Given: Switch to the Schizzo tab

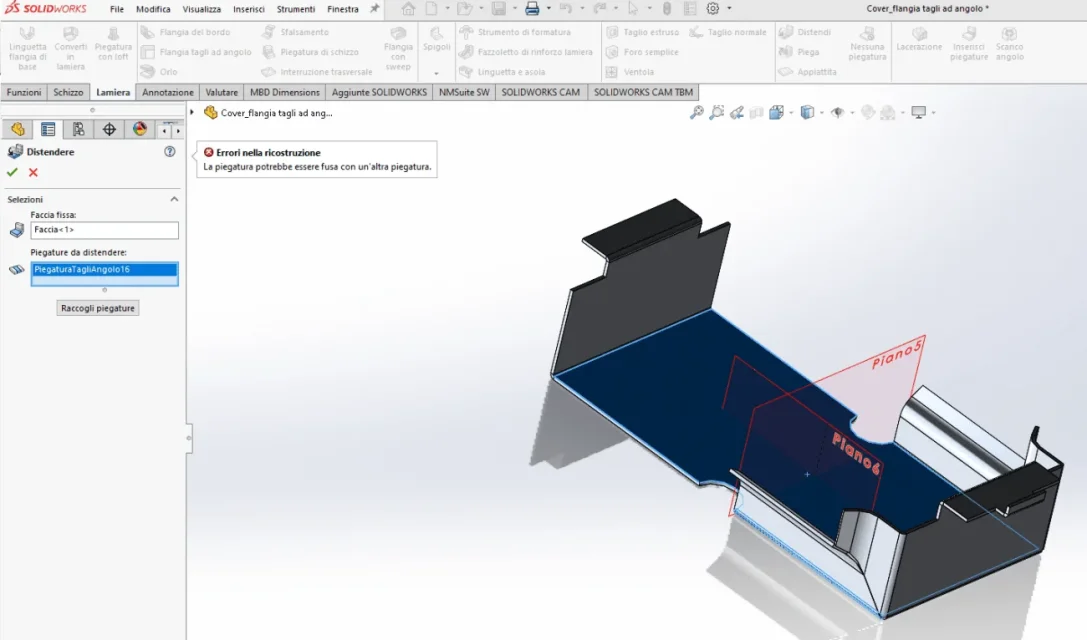Looking at the screenshot, I should point(68,92).
